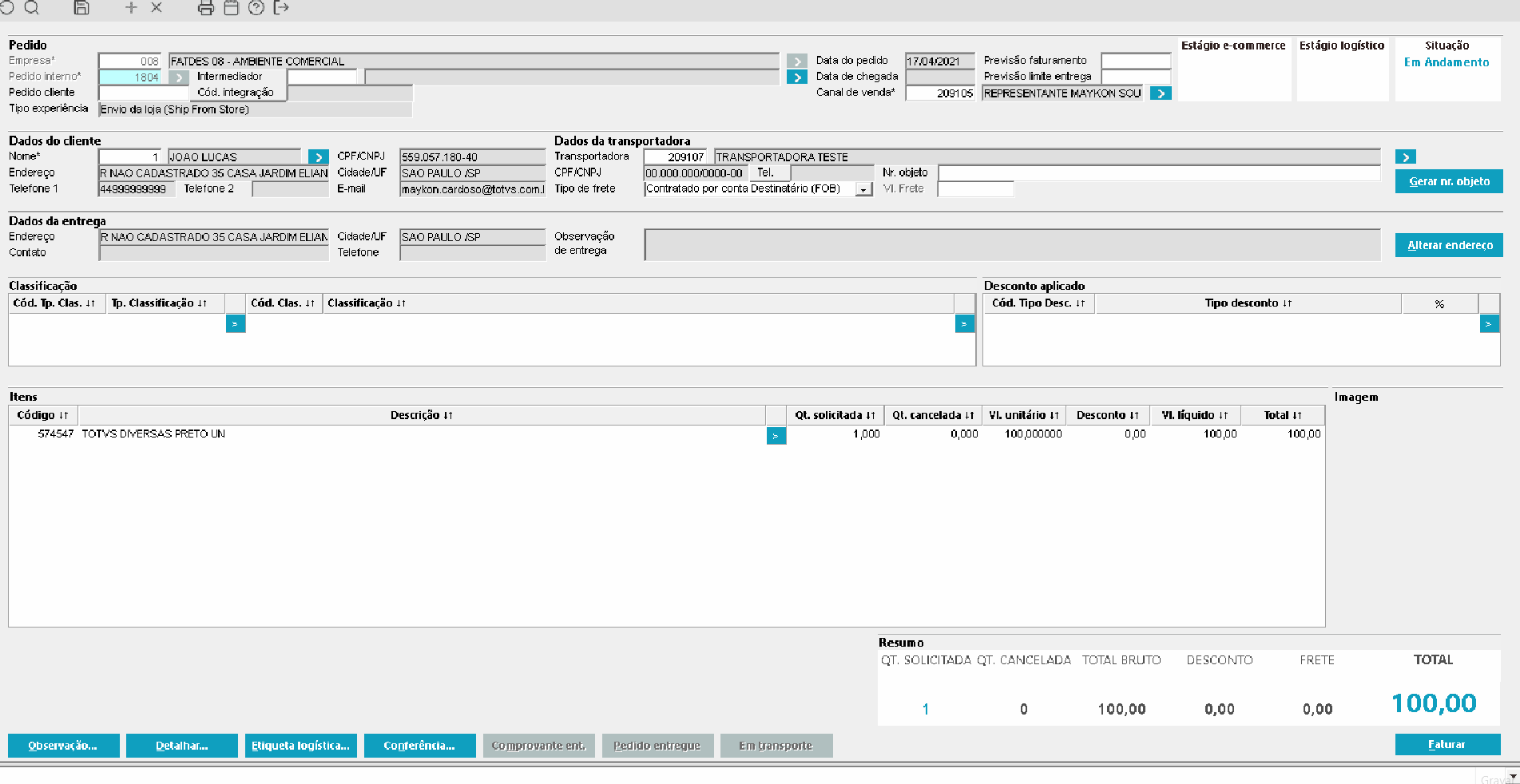Viewport: 1520px width, 784px height.
Task: Sort items by Descrição column header
Action: [422, 415]
